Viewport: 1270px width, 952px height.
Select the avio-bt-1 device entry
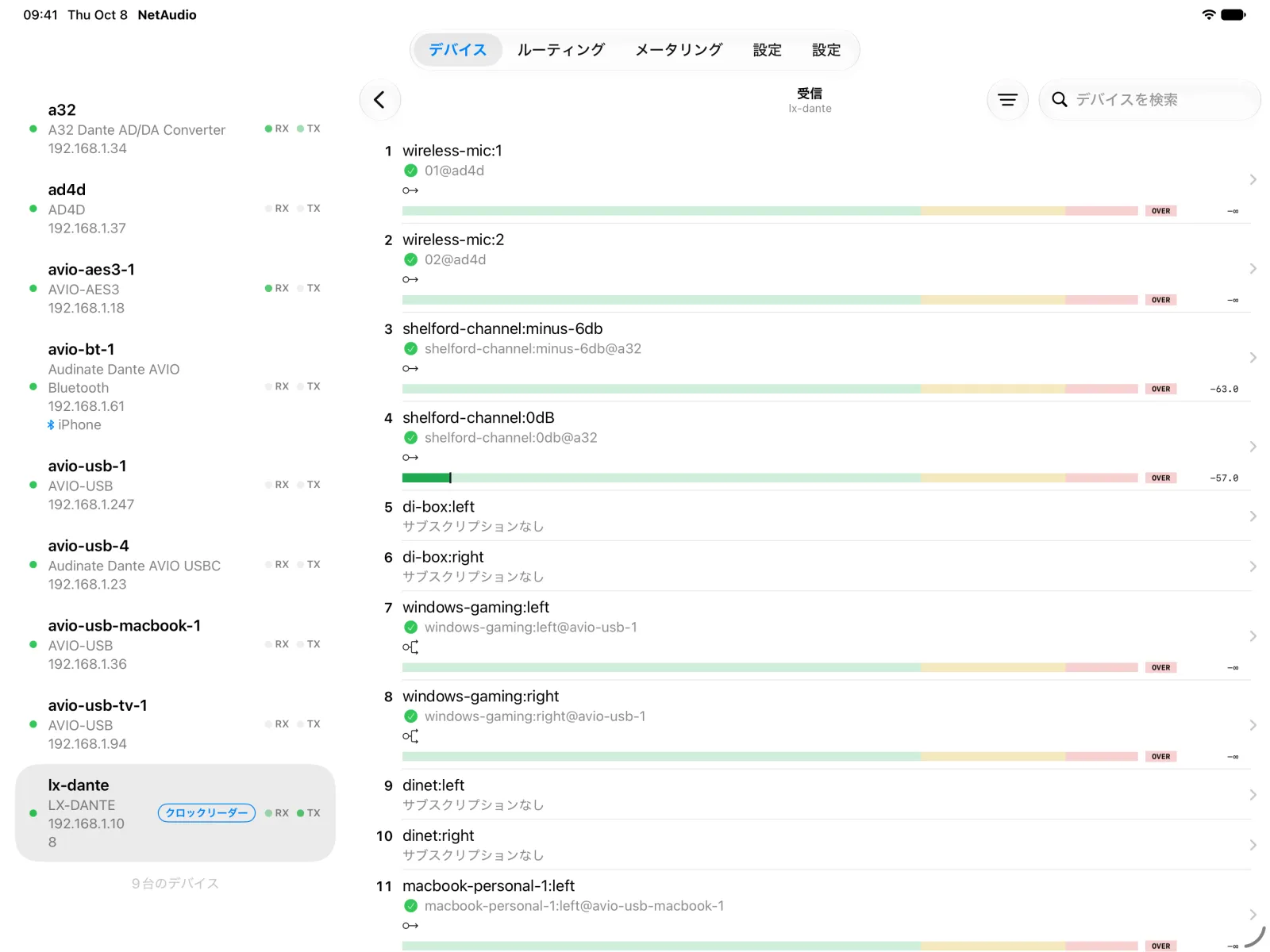175,386
